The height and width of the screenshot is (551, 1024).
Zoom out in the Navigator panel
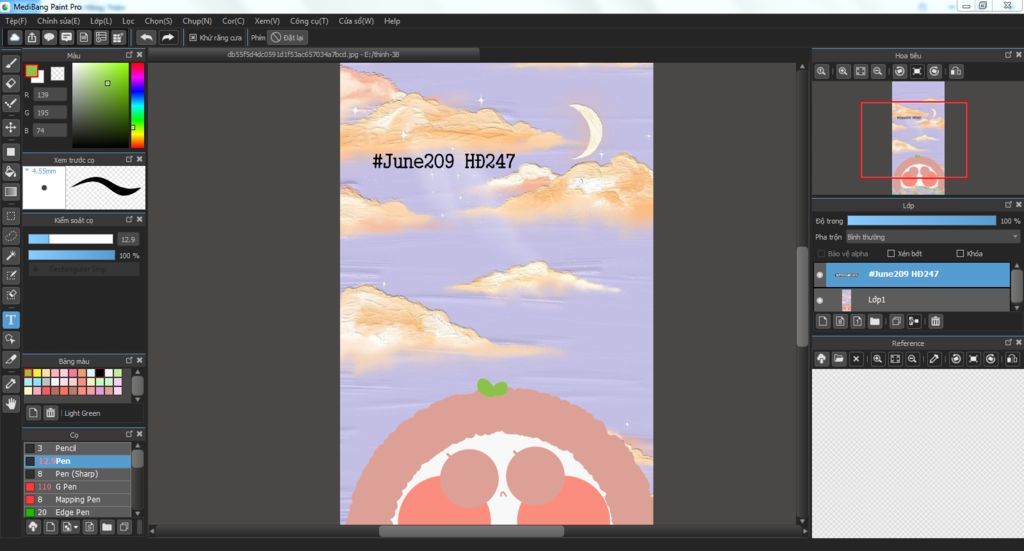click(878, 71)
